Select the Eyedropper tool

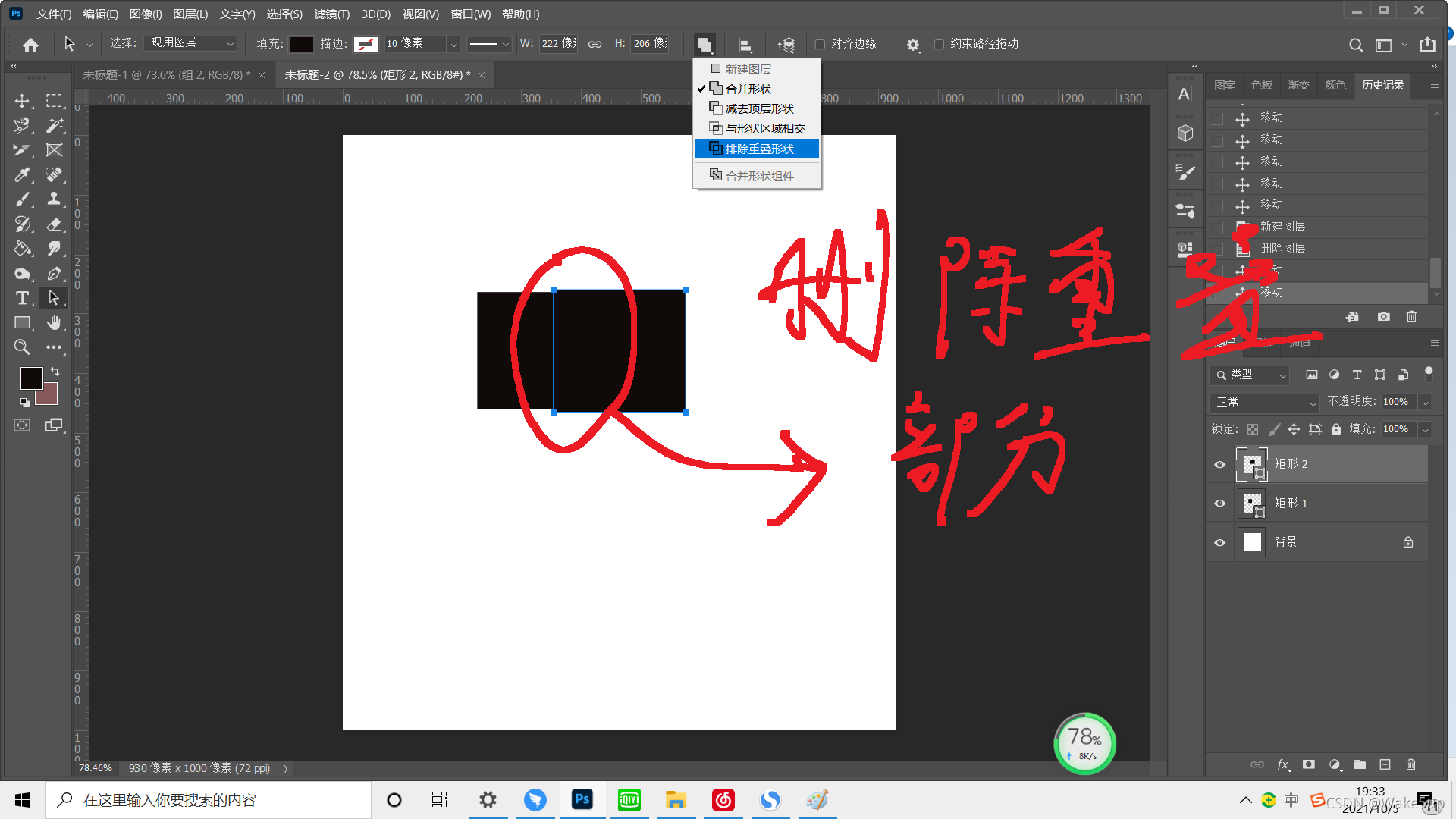22,174
